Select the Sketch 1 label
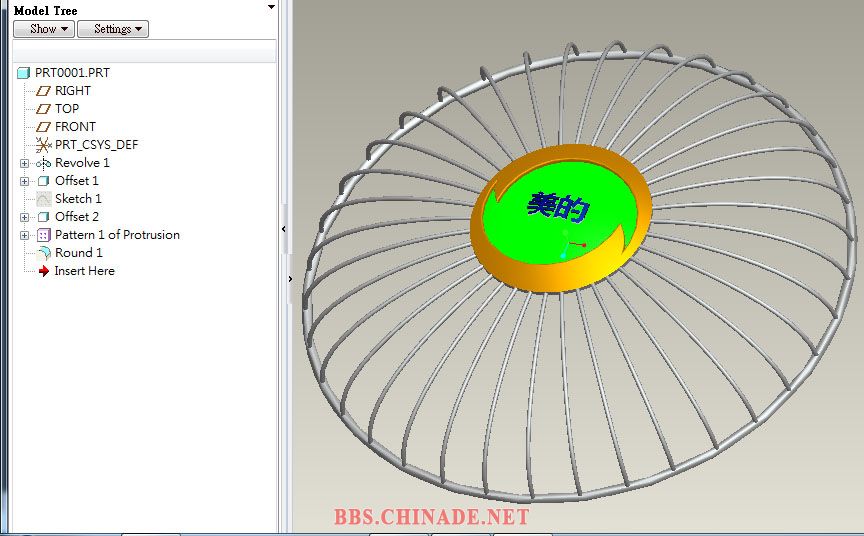864x536 pixels. (78, 198)
